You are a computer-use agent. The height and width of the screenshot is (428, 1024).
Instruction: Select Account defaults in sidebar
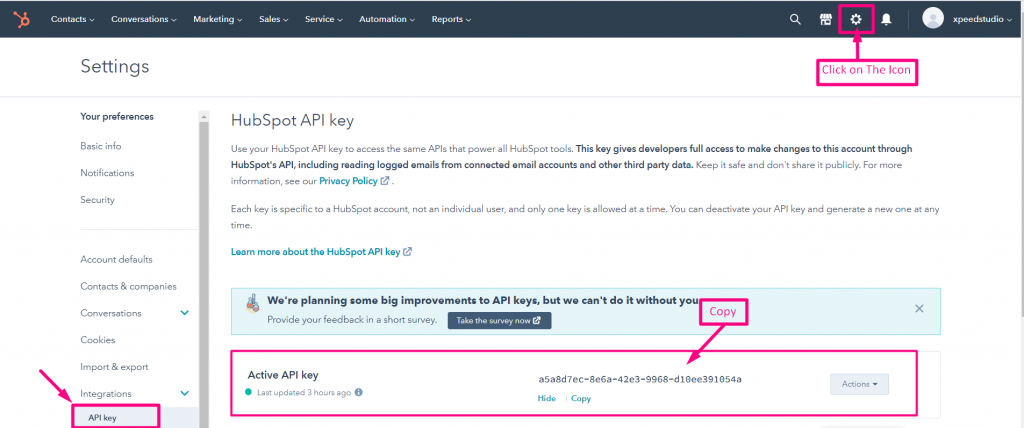116,259
